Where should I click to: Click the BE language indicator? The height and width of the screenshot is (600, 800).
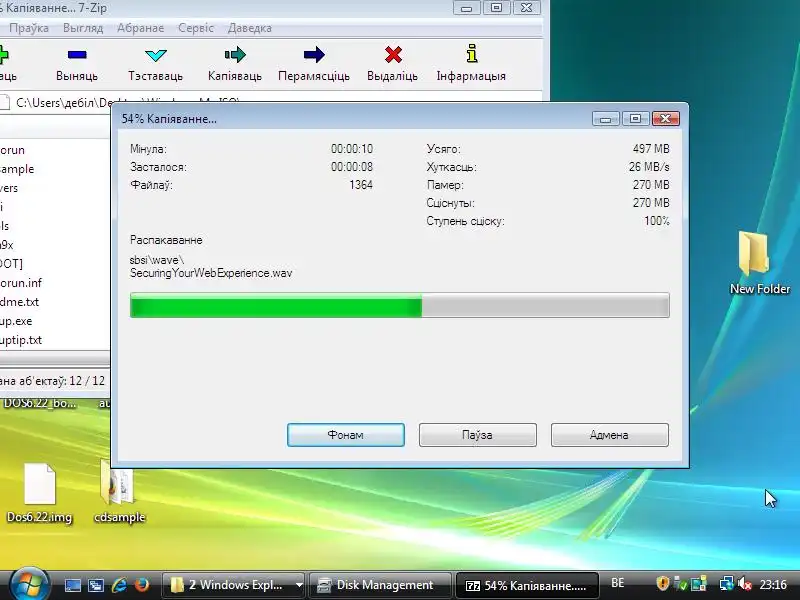[617, 583]
